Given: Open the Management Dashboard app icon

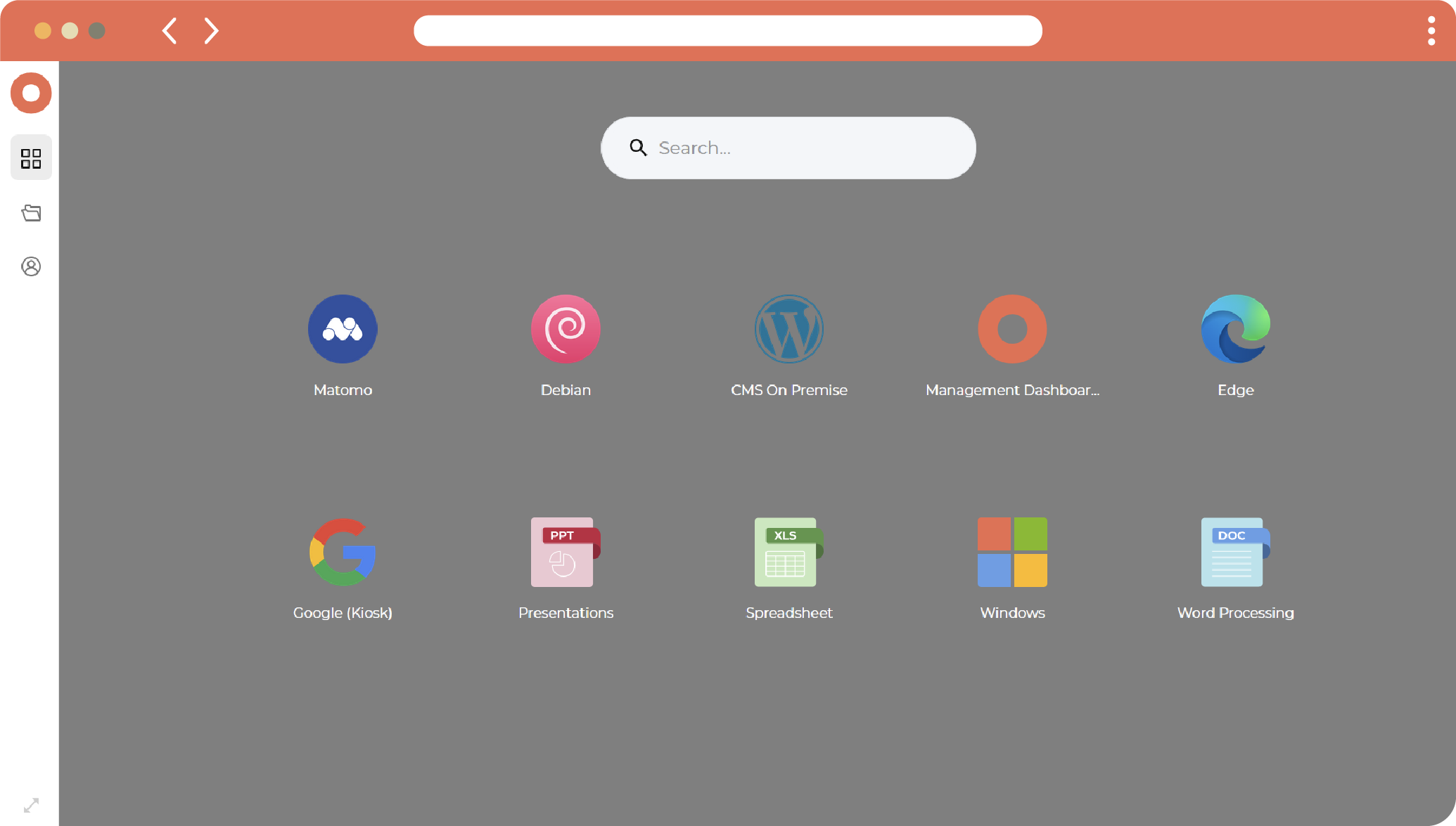Looking at the screenshot, I should coord(1012,329).
